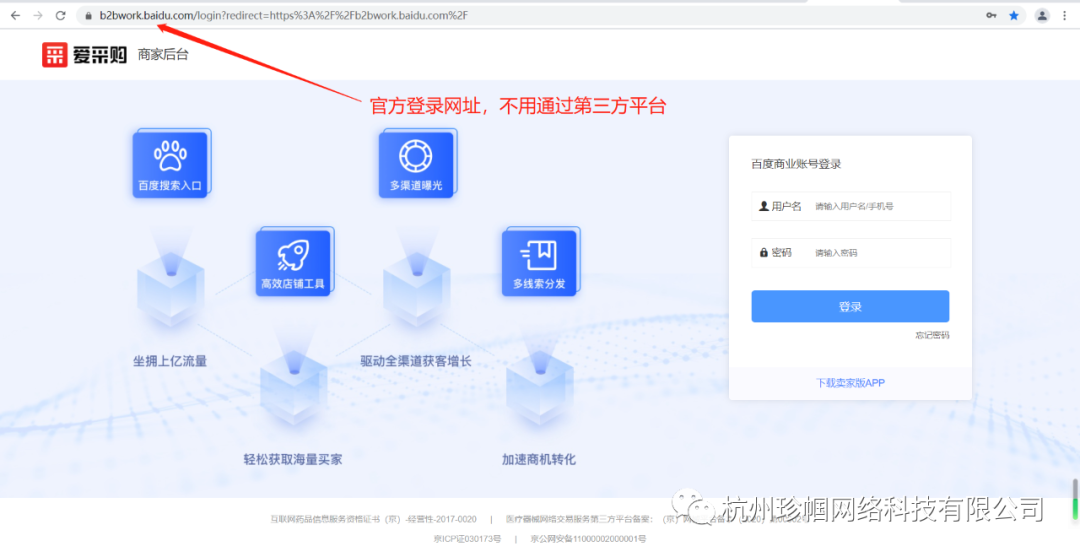Click the 加速商机转化 caption
1080x557 pixels.
(x=539, y=459)
